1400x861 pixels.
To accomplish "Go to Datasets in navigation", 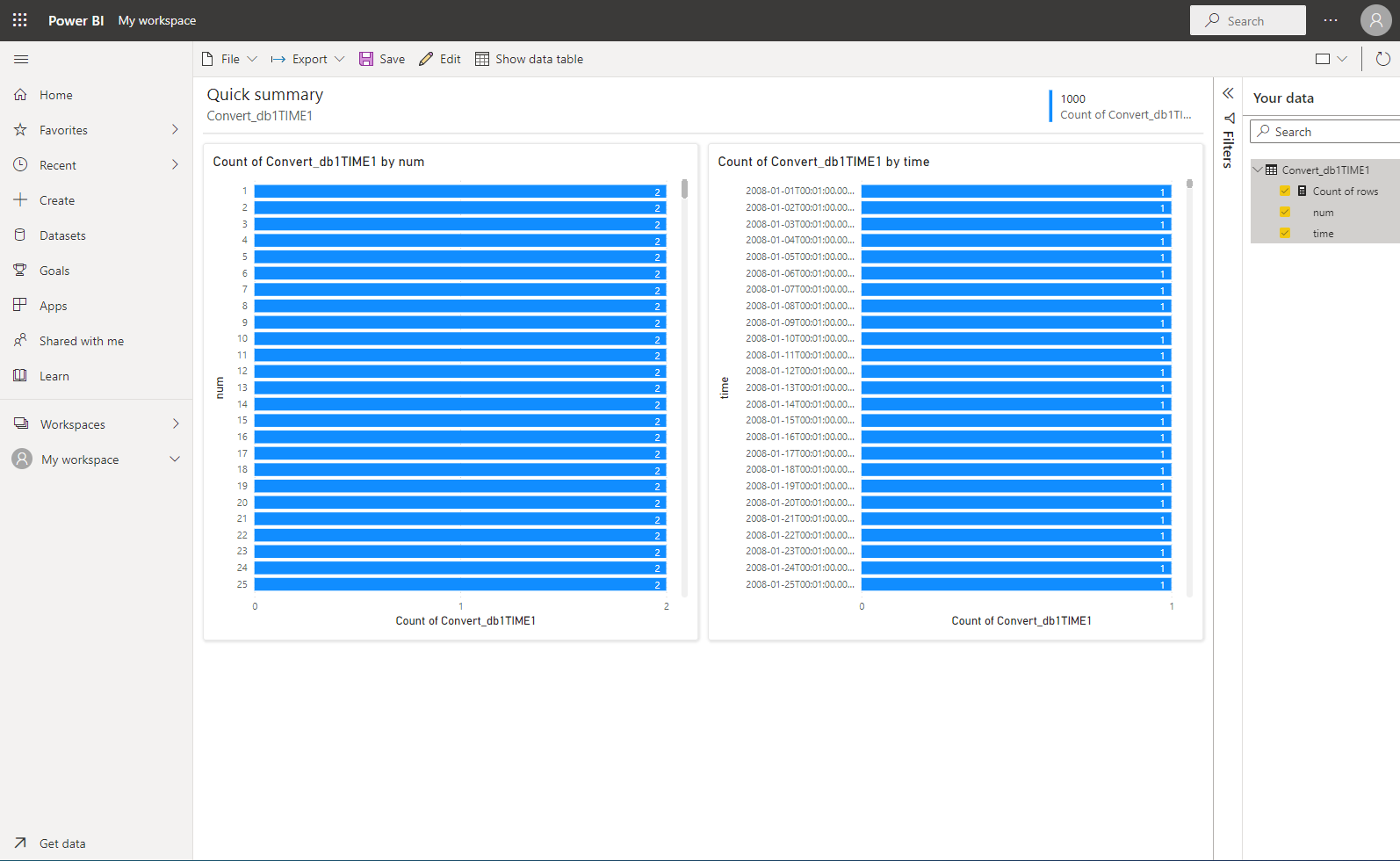I will click(x=62, y=235).
